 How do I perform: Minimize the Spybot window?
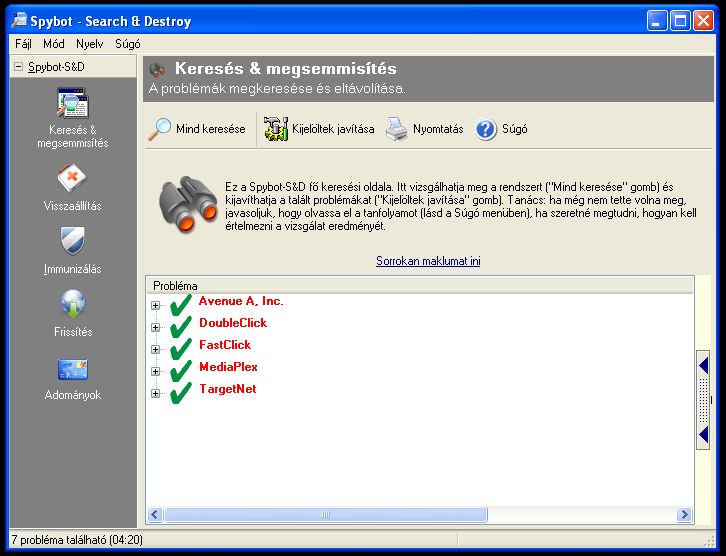[657, 21]
